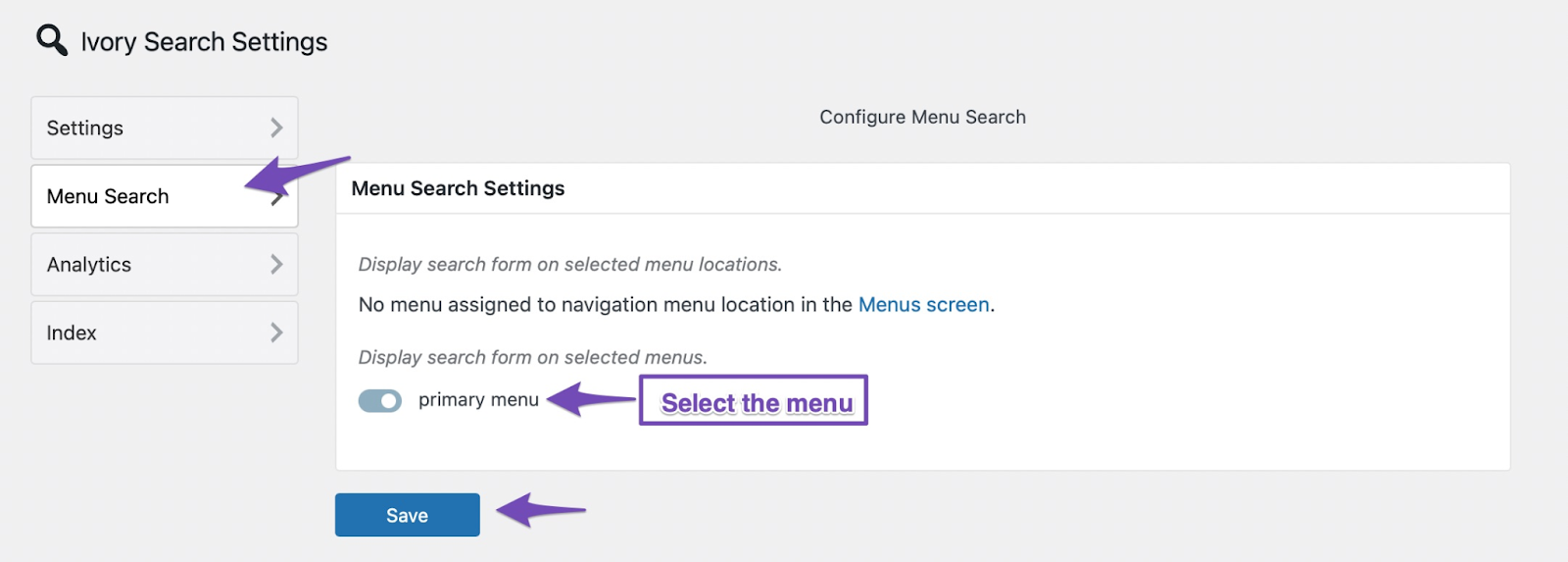Viewport: 1568px width, 562px height.
Task: Click the Menu Search chevron arrow
Action: tap(277, 199)
